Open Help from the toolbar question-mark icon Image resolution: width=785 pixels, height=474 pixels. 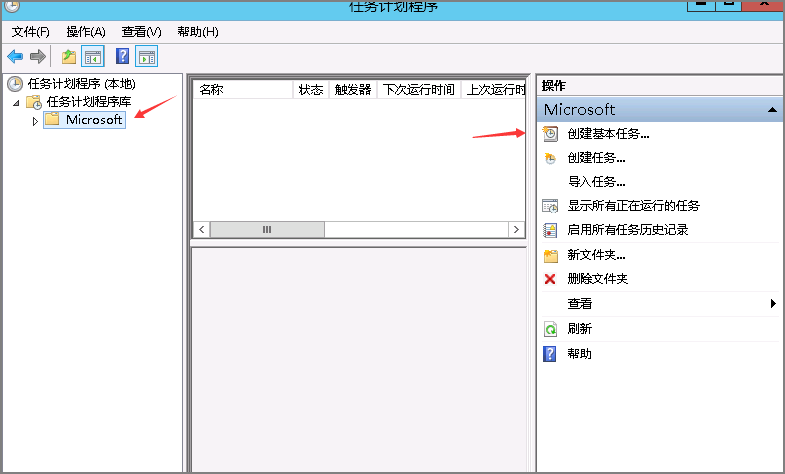tap(122, 56)
